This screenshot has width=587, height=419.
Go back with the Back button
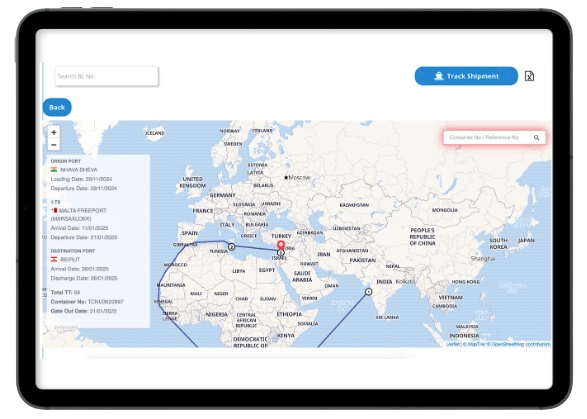coord(57,107)
